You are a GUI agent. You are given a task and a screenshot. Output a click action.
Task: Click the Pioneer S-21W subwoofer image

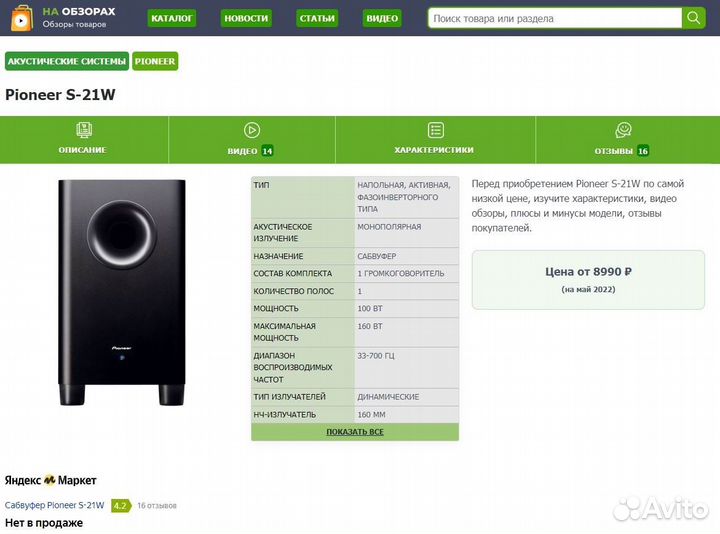(x=122, y=292)
